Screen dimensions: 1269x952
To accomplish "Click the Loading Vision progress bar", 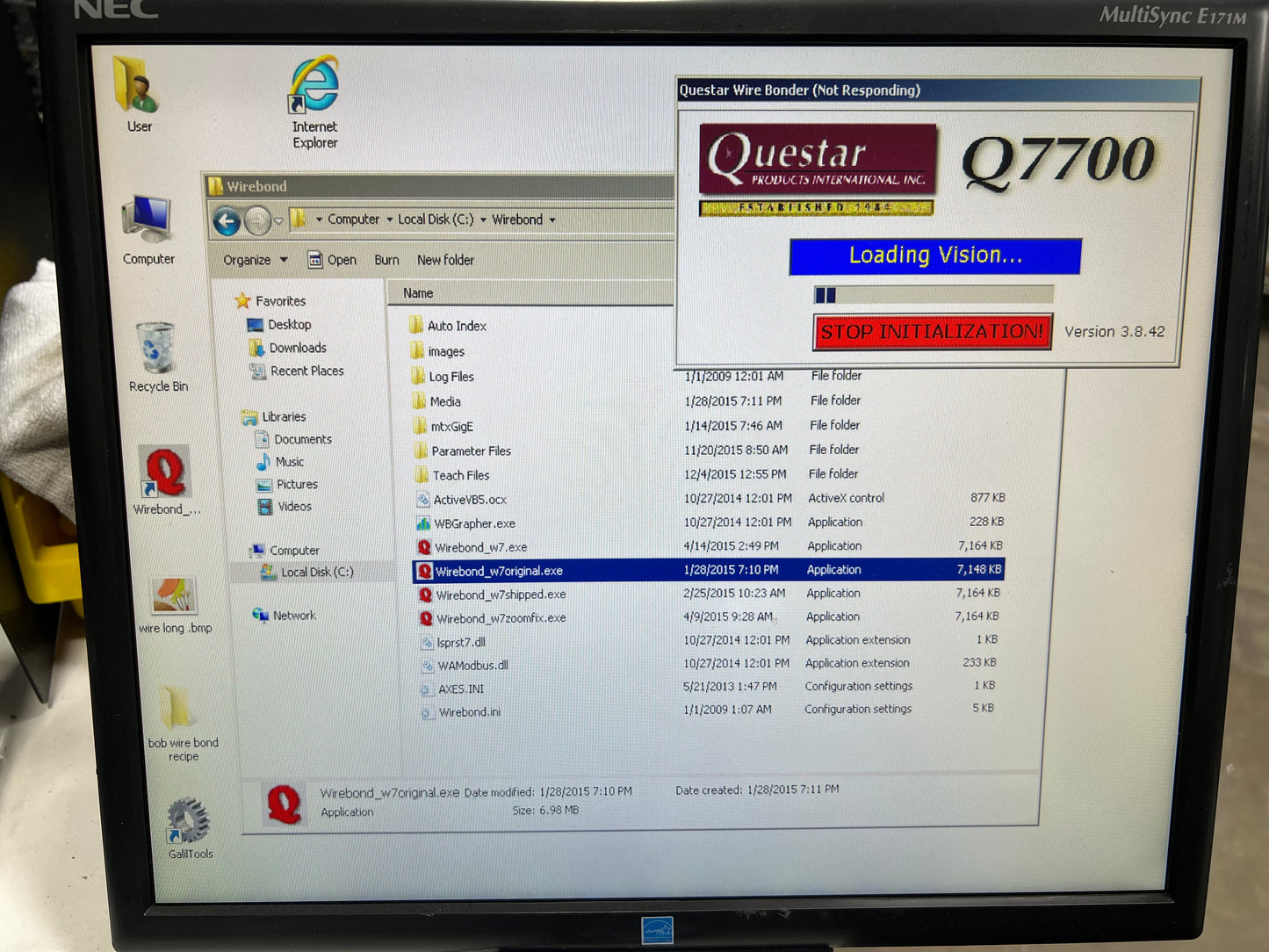I will point(934,294).
